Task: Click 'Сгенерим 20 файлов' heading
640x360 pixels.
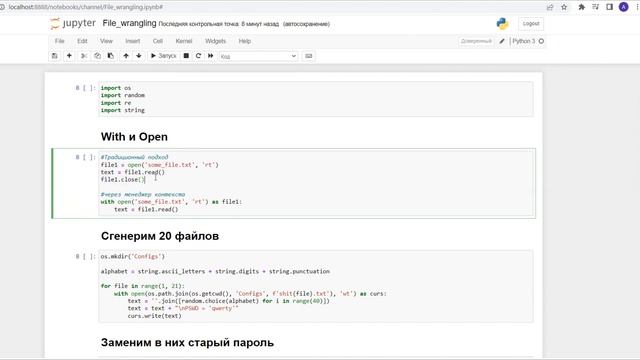Action: coord(160,236)
